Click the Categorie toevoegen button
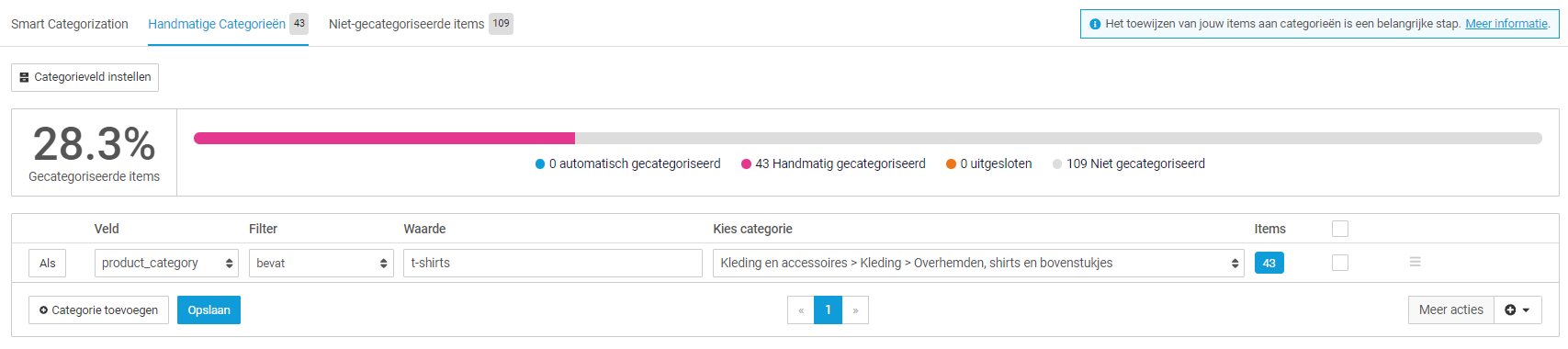1568x349 pixels. pos(98,310)
